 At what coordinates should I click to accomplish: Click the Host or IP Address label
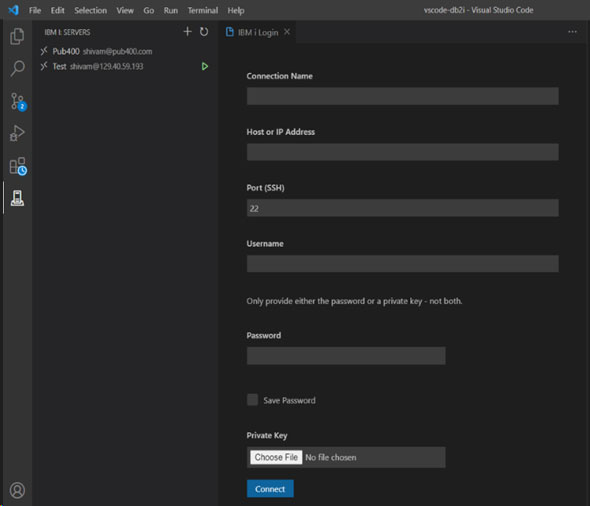tap(281, 132)
